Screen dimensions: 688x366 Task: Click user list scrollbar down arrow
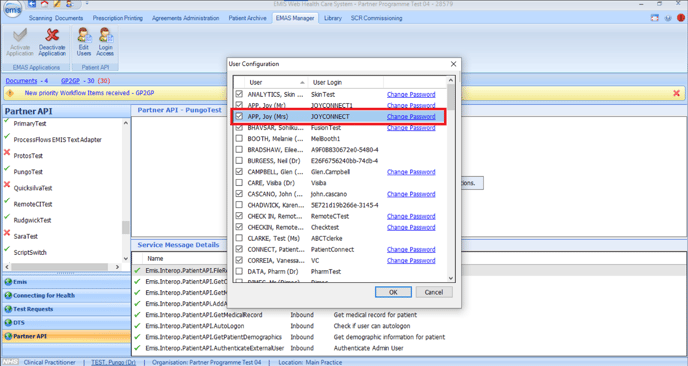(x=451, y=278)
